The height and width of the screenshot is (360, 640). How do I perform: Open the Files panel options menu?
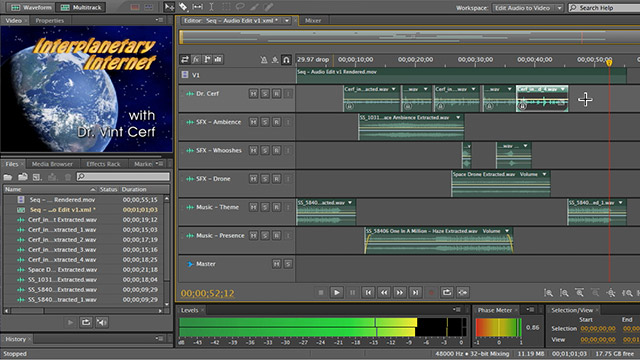pyautogui.click(x=160, y=164)
